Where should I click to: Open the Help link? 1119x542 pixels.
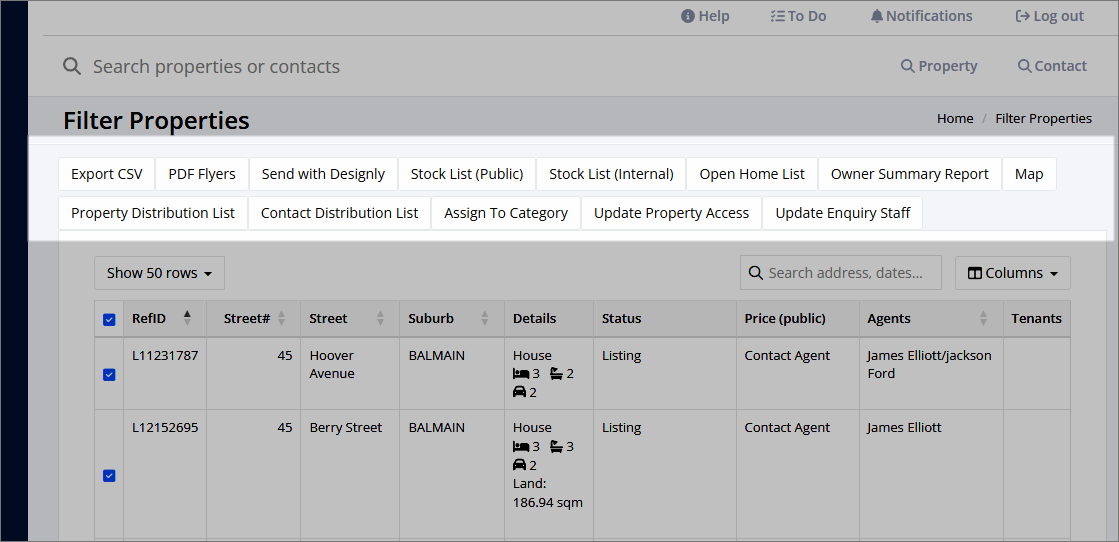point(705,16)
